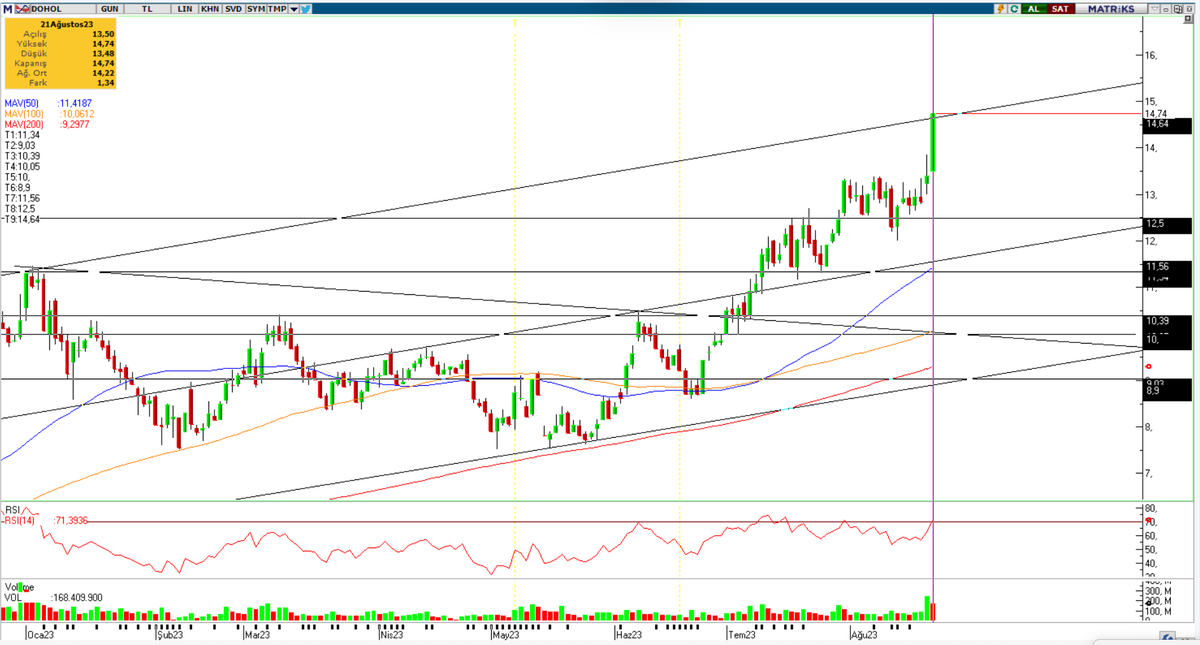This screenshot has width=1200, height=645.
Task: Toggle the KHN button
Action: 210,9
